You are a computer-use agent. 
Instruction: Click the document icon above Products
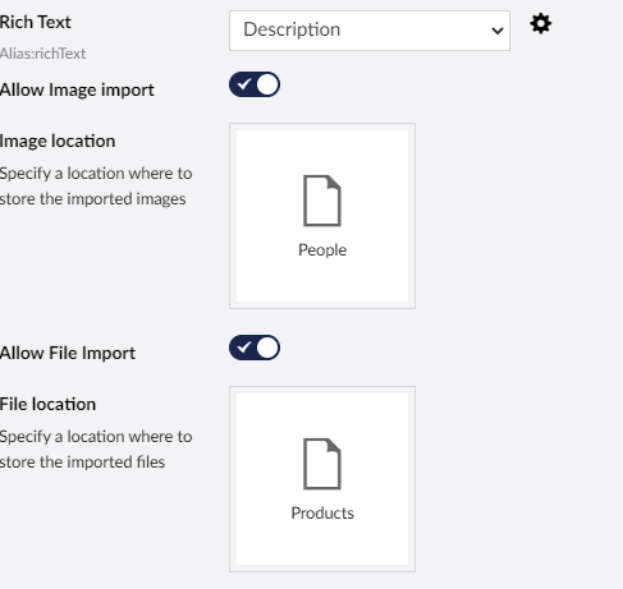point(322,464)
